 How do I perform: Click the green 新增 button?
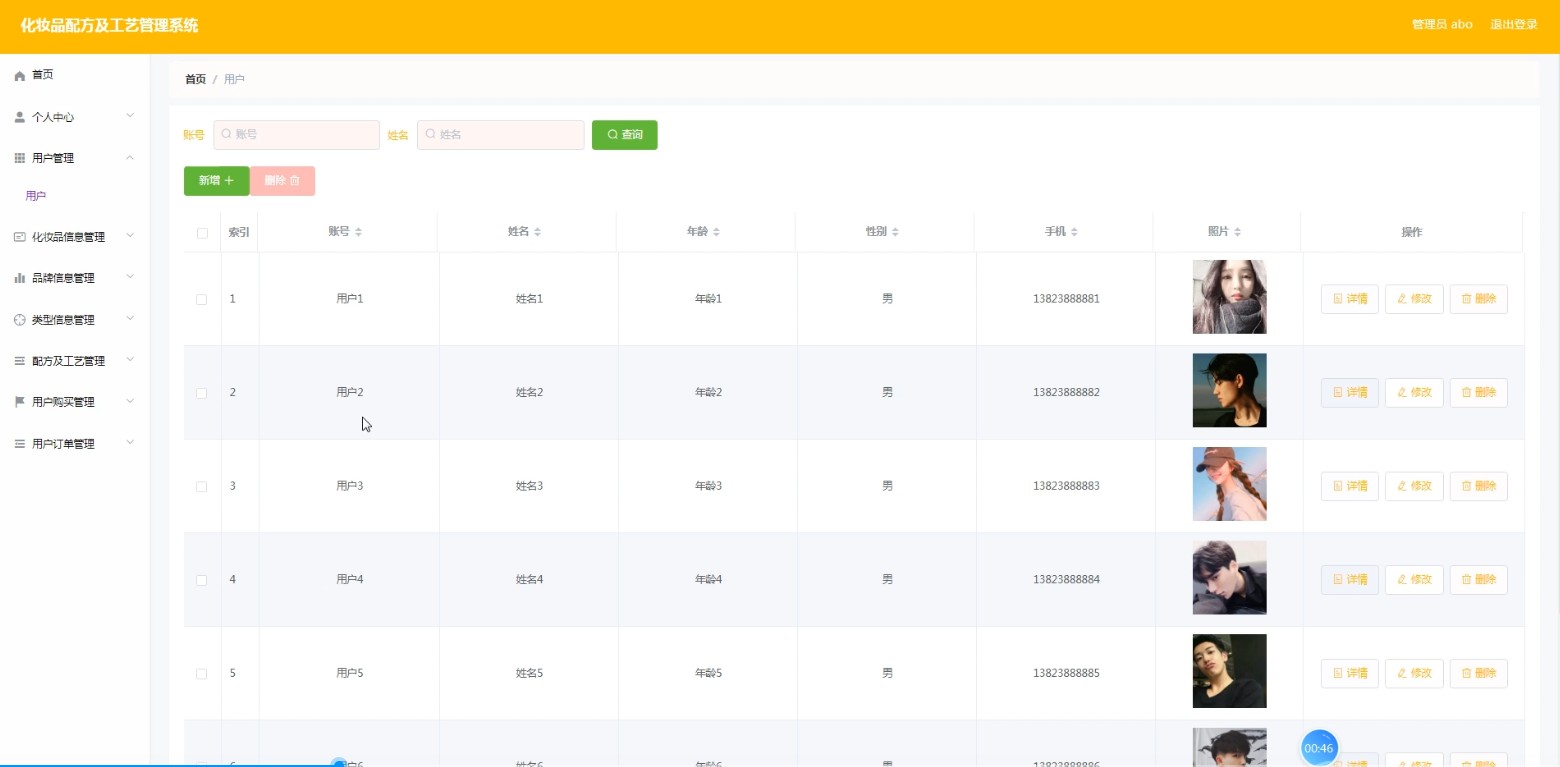coord(216,181)
